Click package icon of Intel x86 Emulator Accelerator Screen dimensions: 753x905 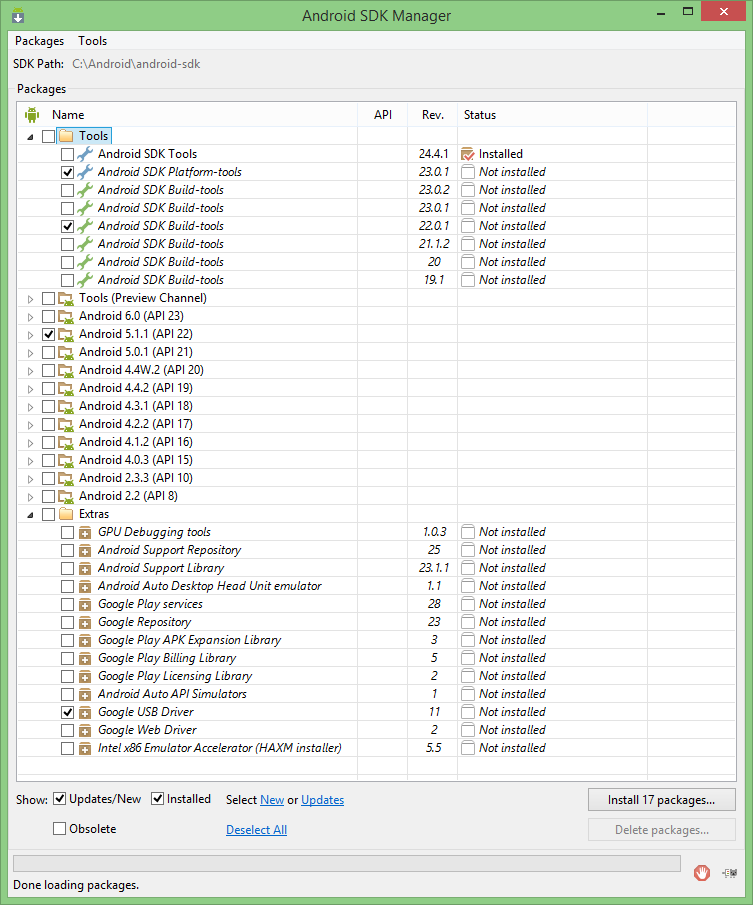tap(85, 749)
